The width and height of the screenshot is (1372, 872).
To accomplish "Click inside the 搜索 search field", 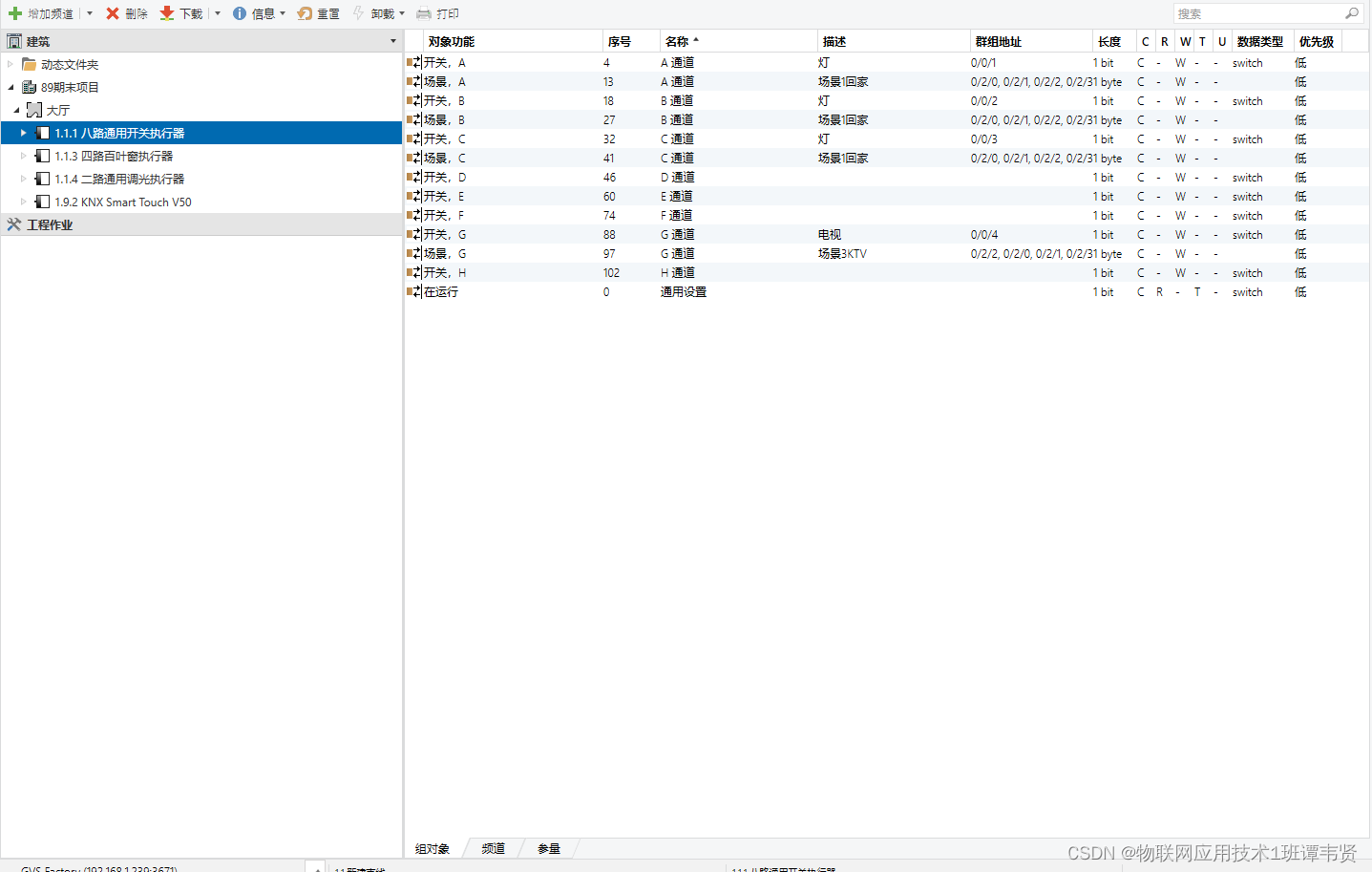I will pos(1256,13).
